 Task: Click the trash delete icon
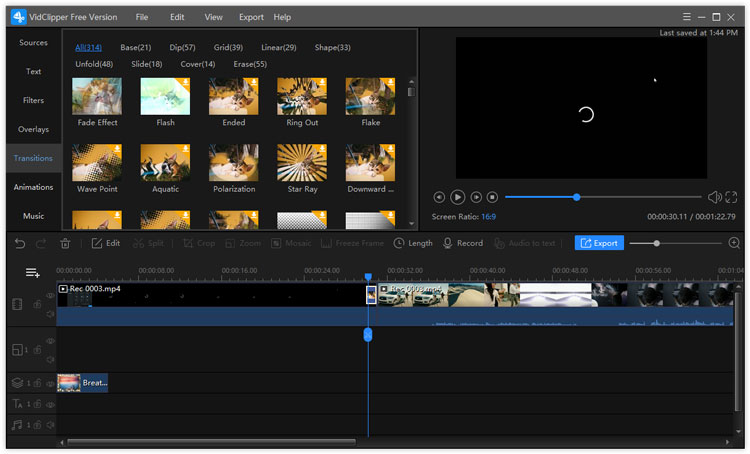(65, 244)
